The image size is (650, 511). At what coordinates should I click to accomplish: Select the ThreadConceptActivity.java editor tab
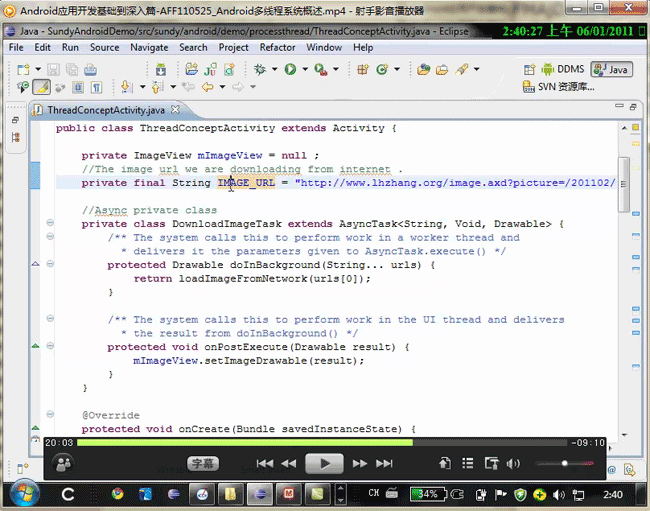[x=106, y=110]
